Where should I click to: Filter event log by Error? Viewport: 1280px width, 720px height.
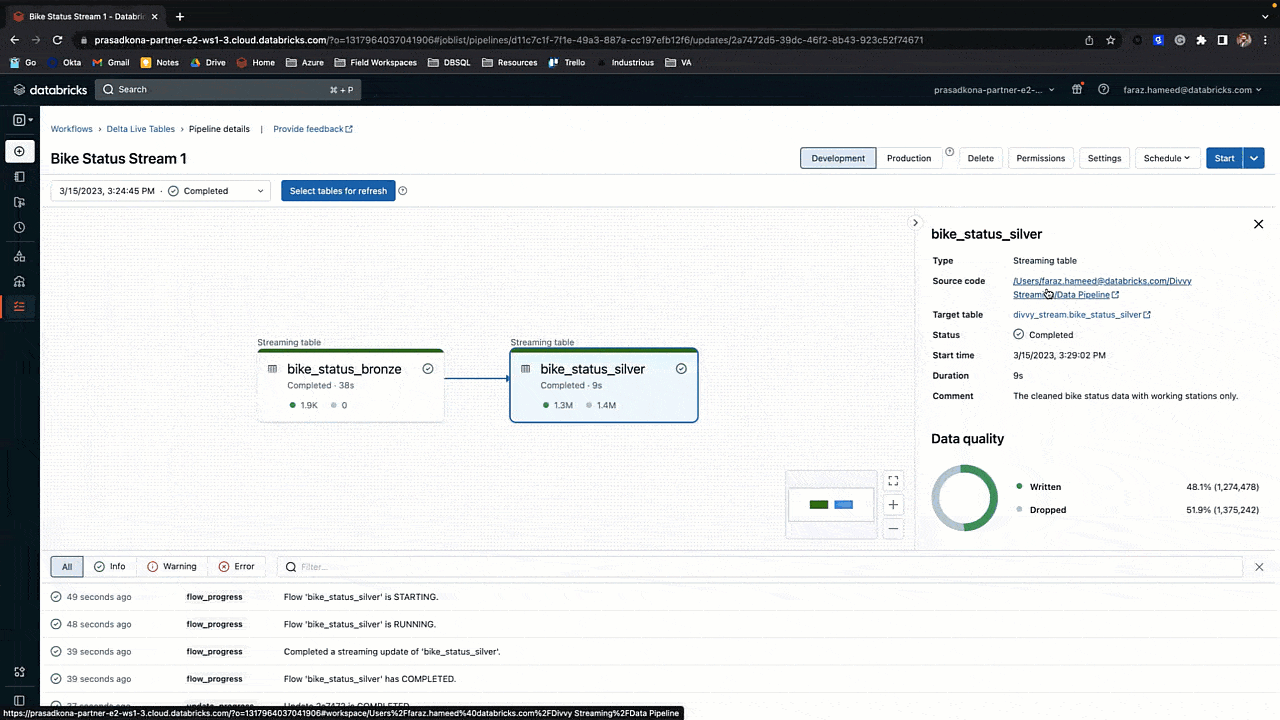(237, 567)
